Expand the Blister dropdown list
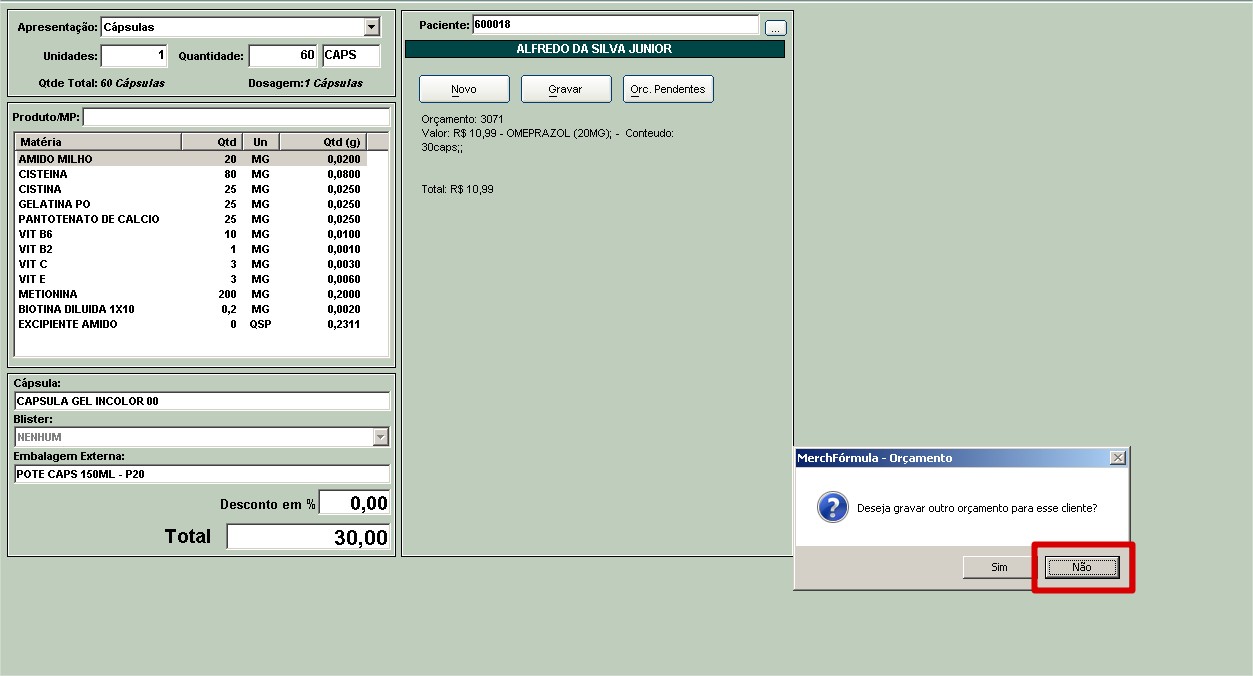The height and width of the screenshot is (676, 1253). pos(380,437)
